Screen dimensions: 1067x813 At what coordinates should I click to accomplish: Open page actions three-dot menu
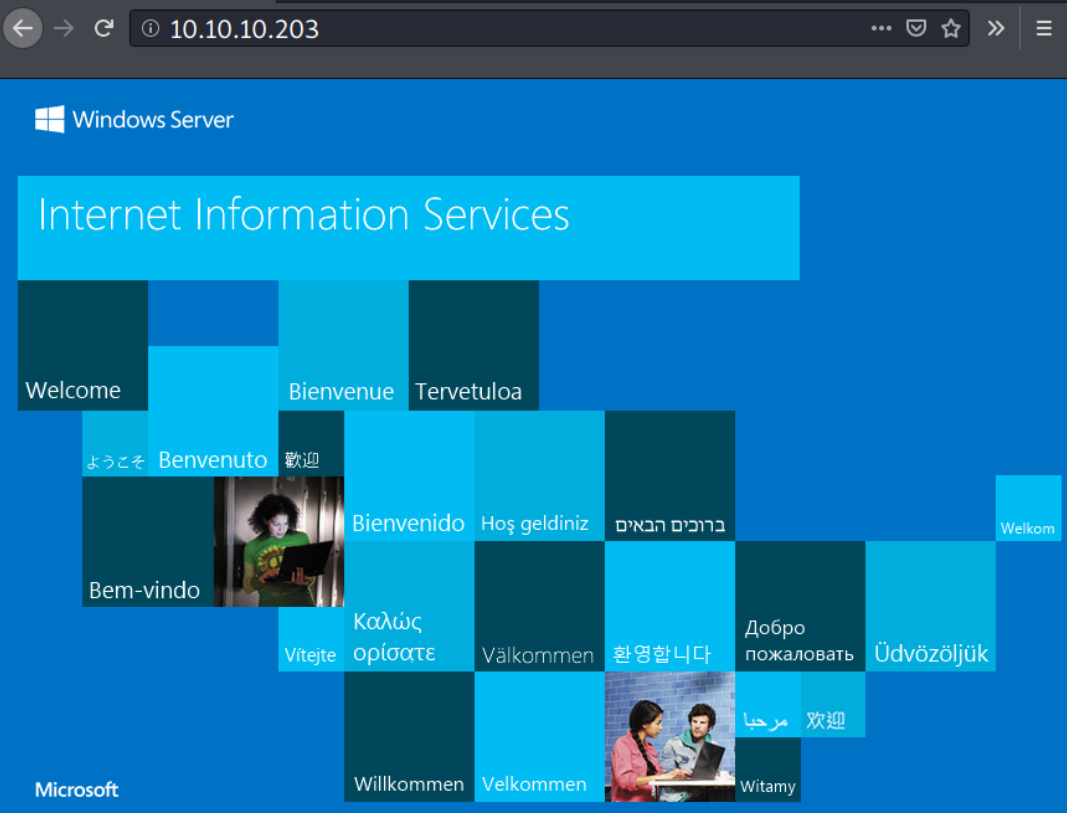coord(881,29)
